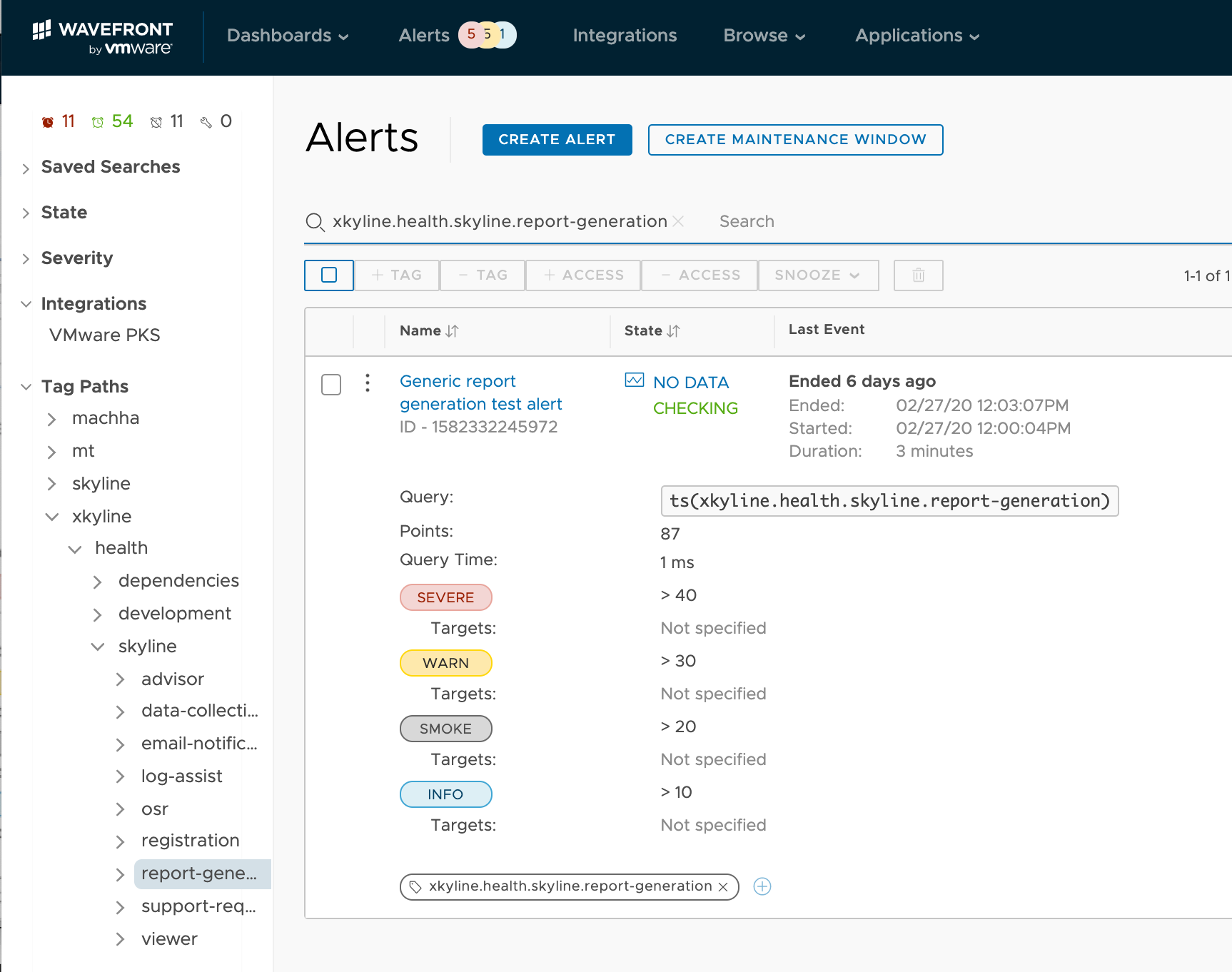Collapse the xkyline tag path

coord(52,517)
